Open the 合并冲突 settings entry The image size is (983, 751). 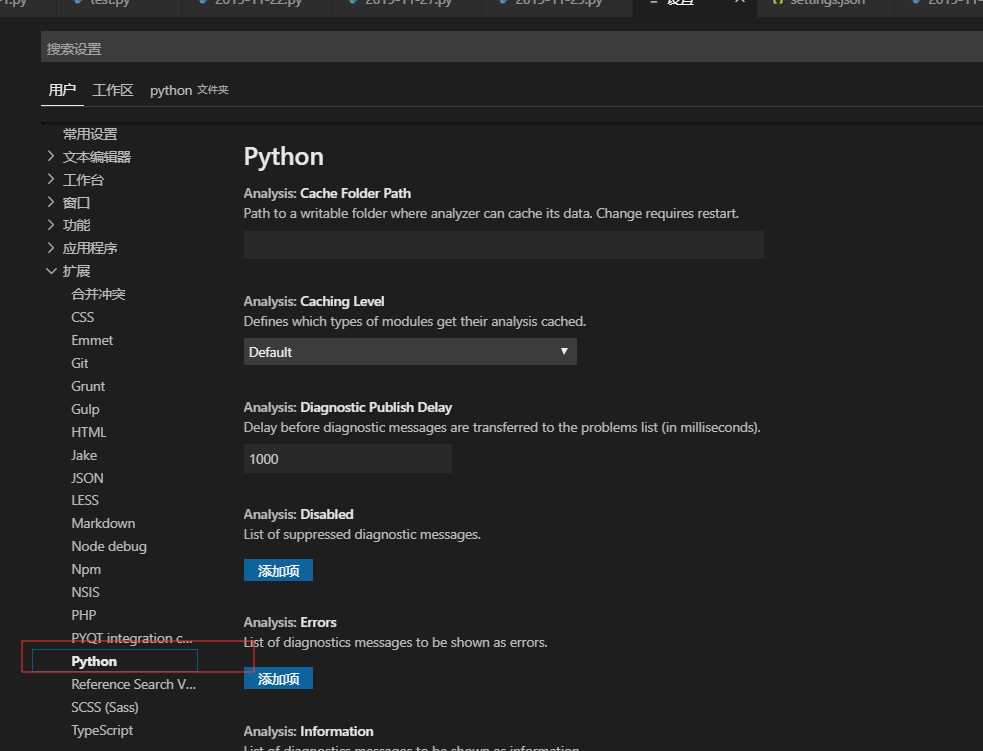(x=98, y=294)
